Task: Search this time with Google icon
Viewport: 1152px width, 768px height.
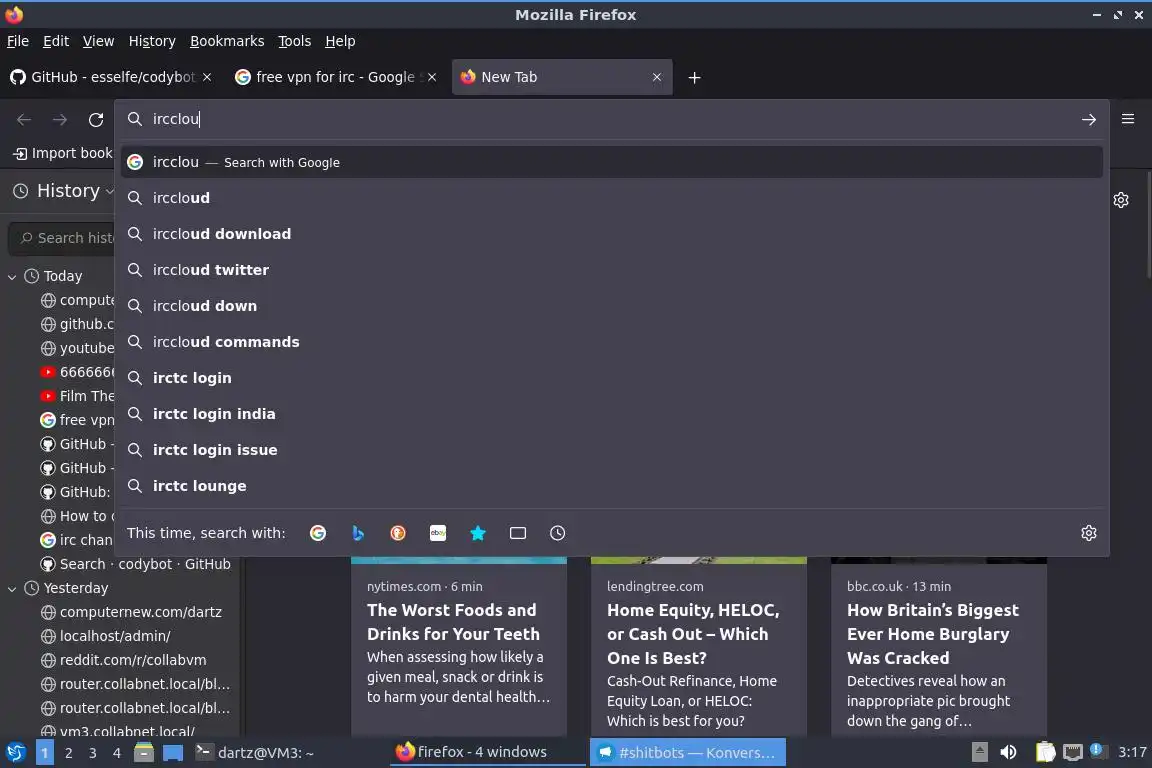Action: (318, 533)
